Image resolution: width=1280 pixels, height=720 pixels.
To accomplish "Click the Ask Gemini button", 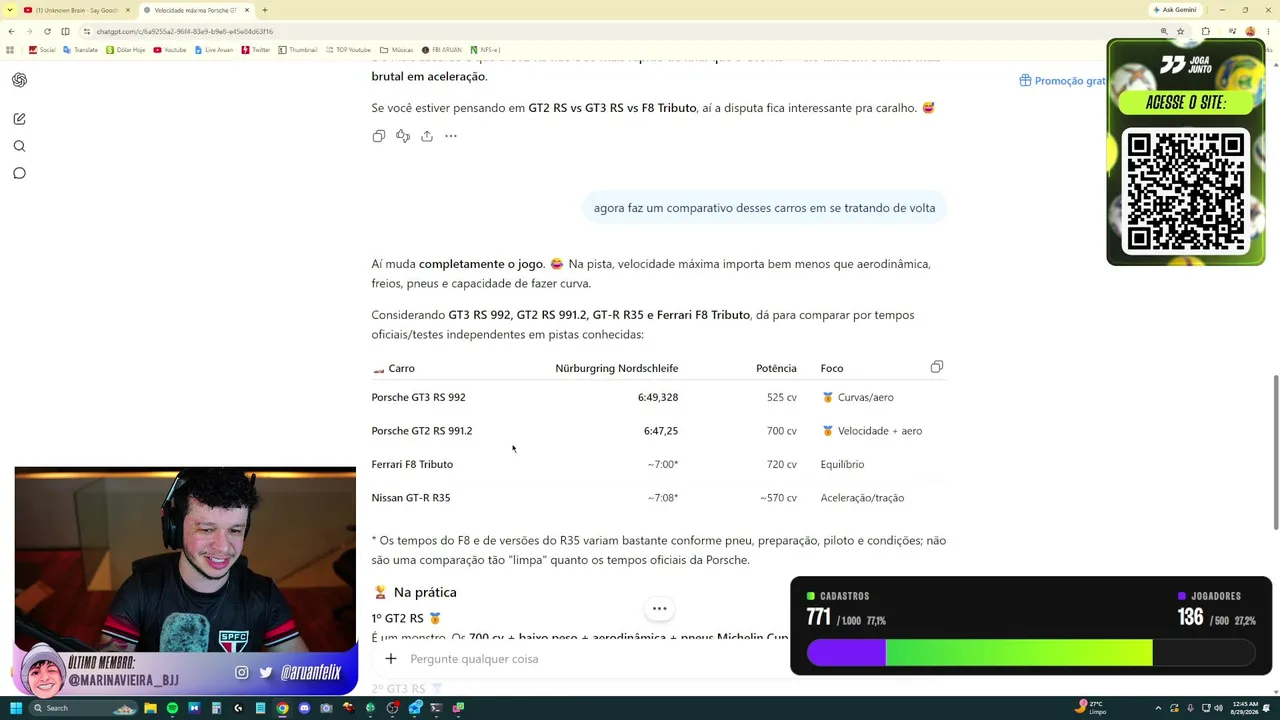I will (x=1175, y=10).
